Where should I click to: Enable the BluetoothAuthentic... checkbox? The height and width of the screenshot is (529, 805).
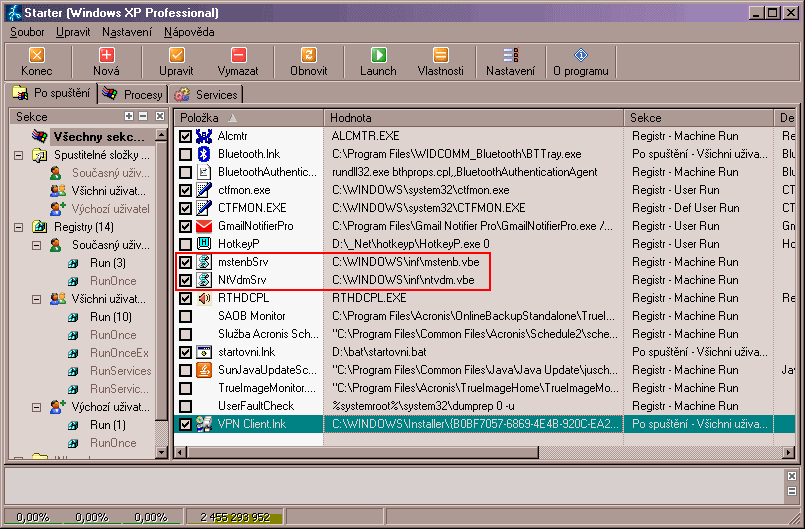pyautogui.click(x=185, y=172)
